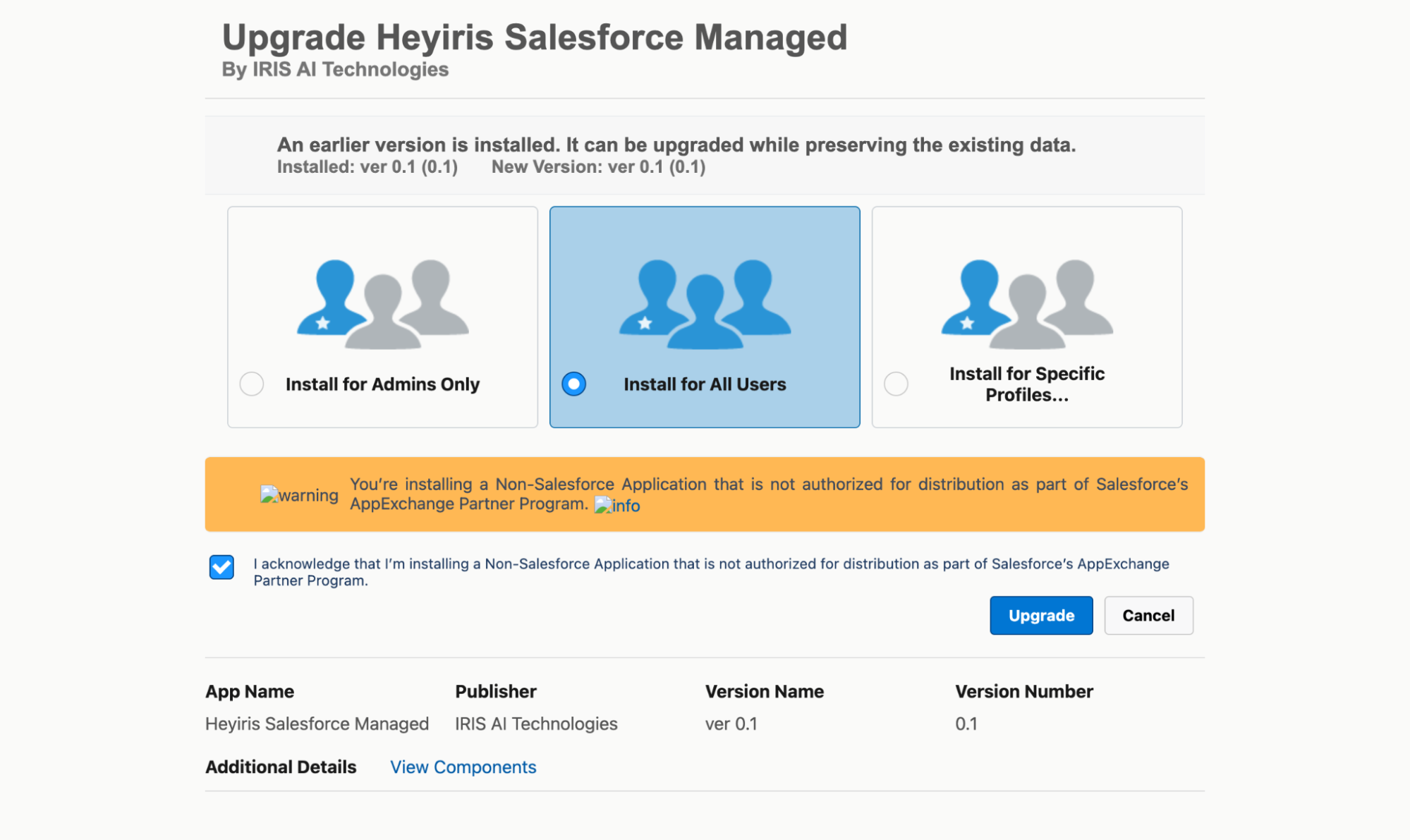1410x840 pixels.
Task: Click the 'Heyiris Salesforce Managed' app name value
Action: tap(317, 724)
